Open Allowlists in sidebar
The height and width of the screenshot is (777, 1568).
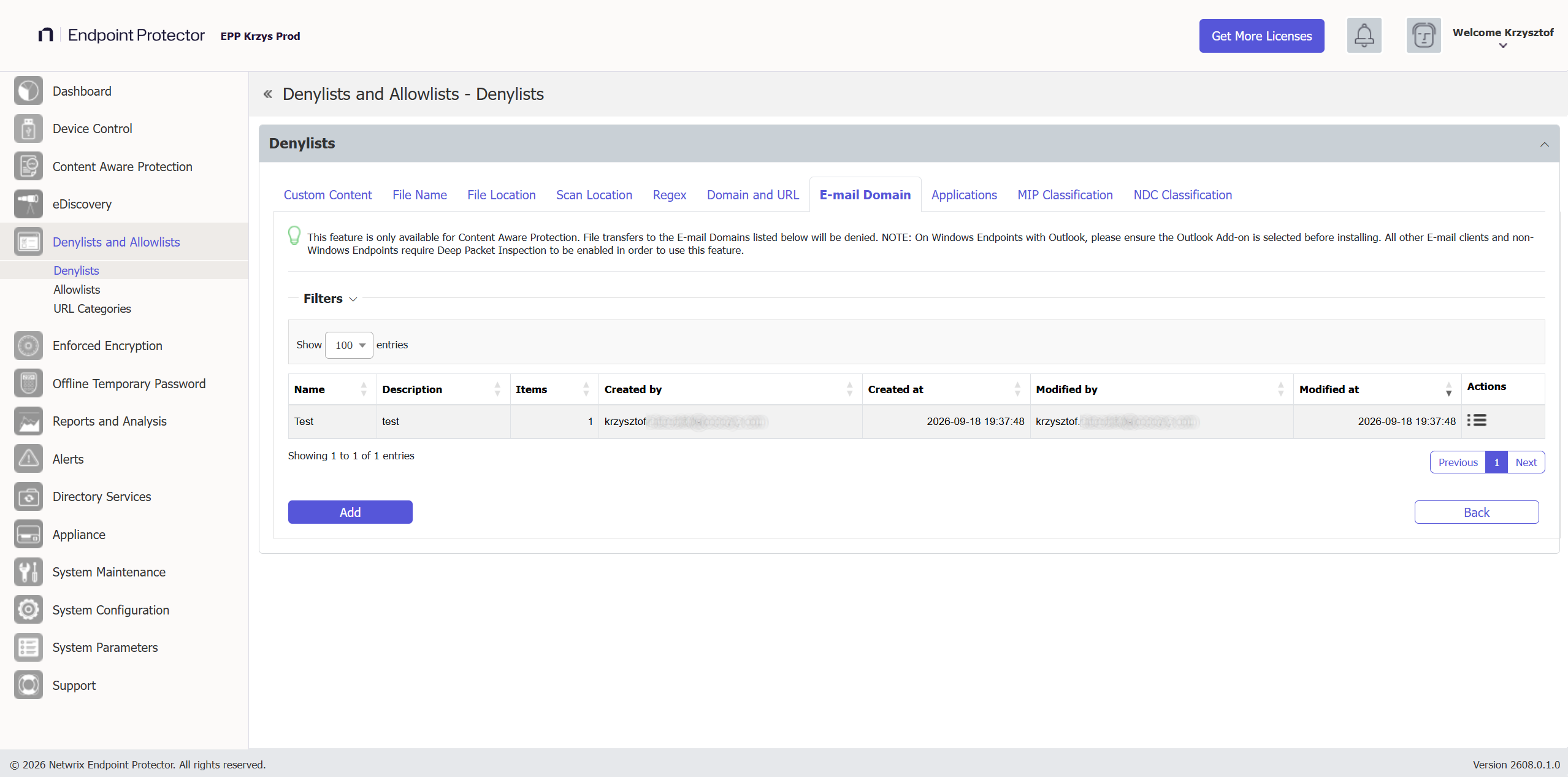pyautogui.click(x=77, y=289)
